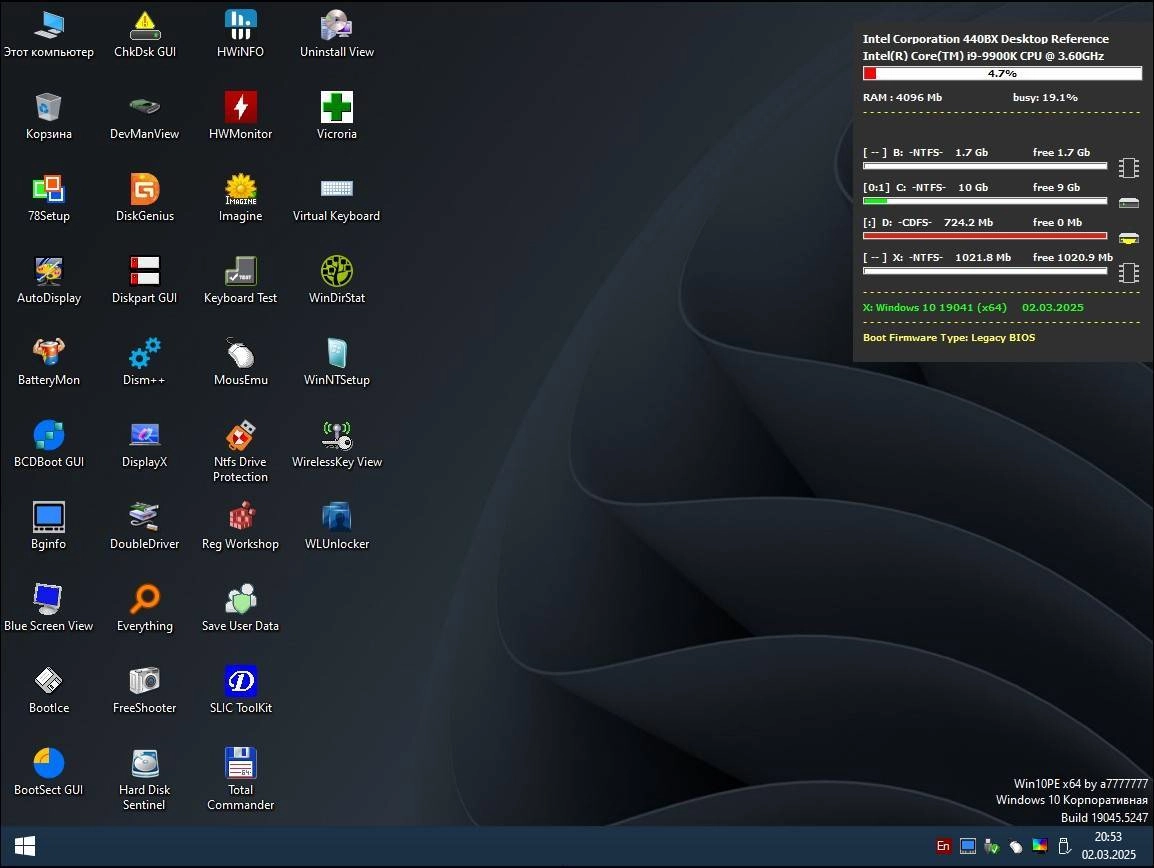Launch BootIce desktop icon
Image resolution: width=1154 pixels, height=868 pixels.
(x=49, y=690)
